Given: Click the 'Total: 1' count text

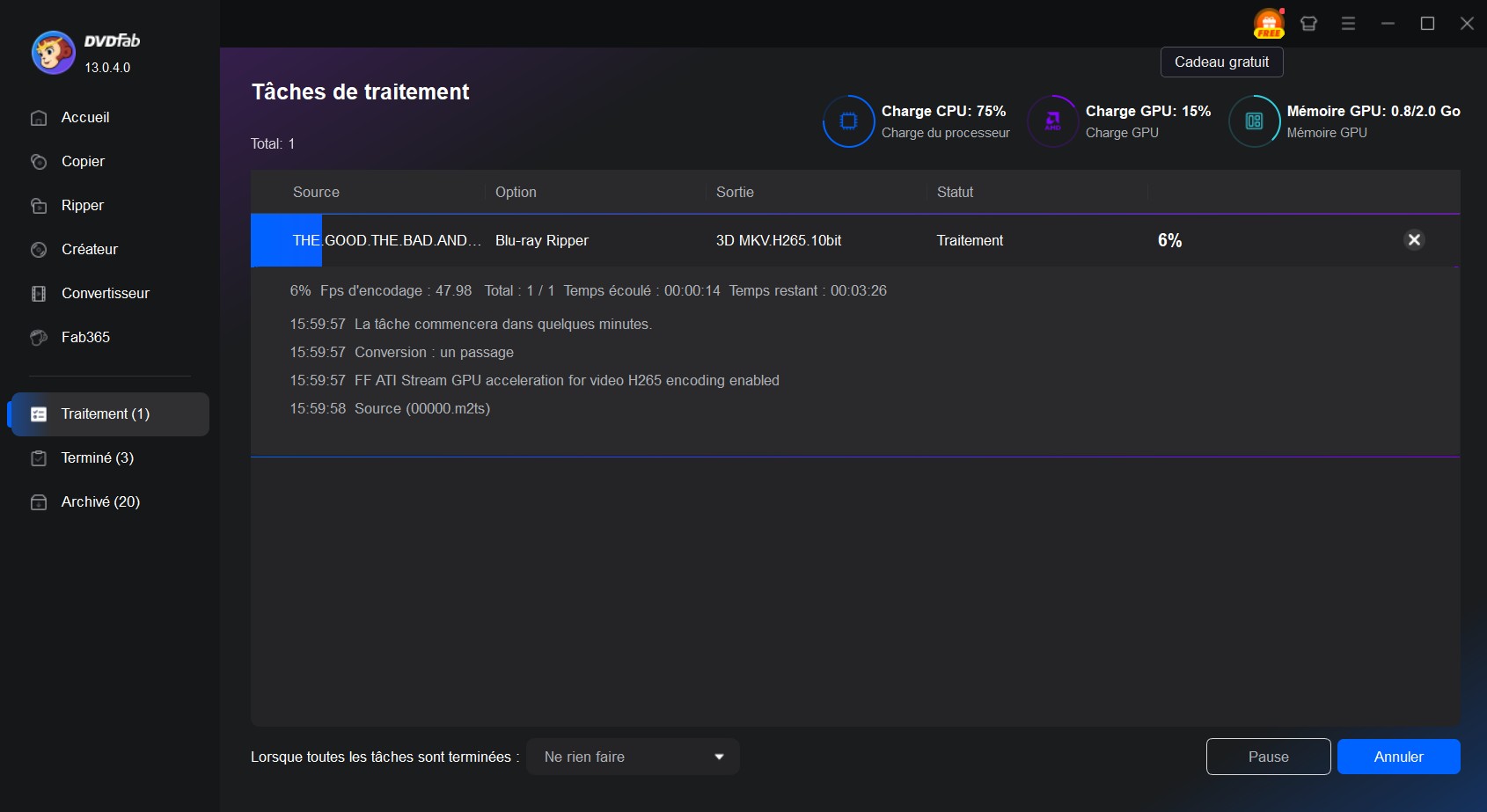Looking at the screenshot, I should [x=273, y=144].
